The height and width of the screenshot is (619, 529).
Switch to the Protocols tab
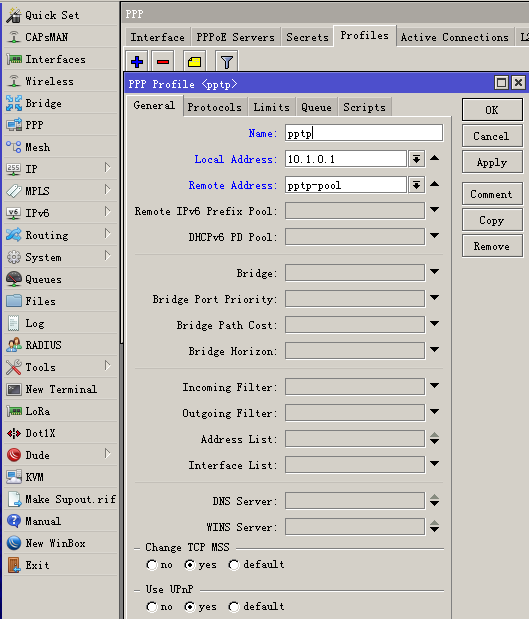point(214,107)
